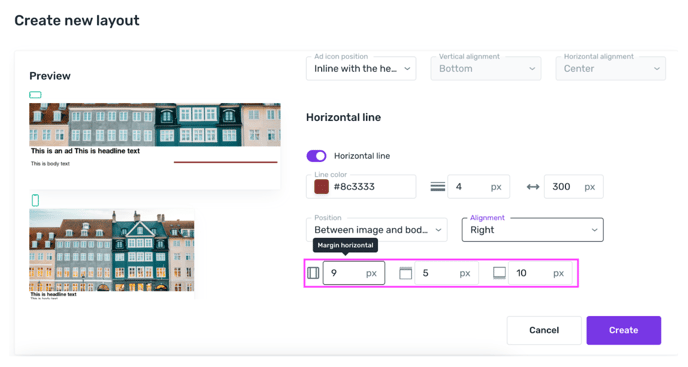Click the margin top icon
This screenshot has width=688, height=367.
[405, 273]
